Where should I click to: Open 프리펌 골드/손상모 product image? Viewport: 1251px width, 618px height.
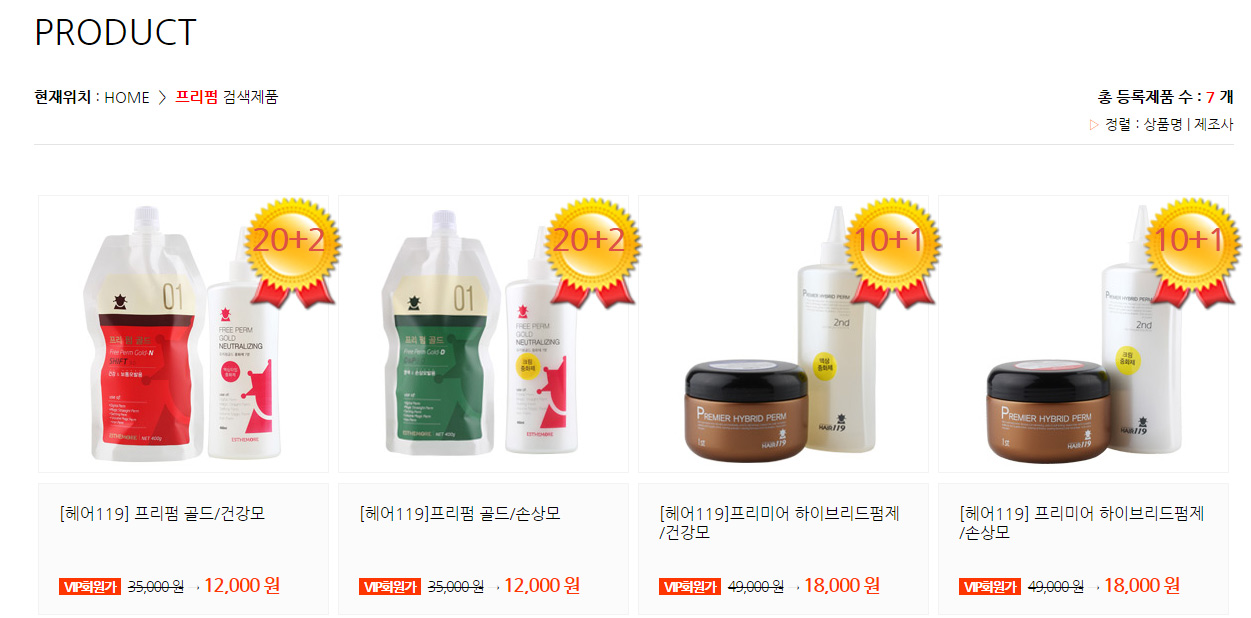pos(483,334)
